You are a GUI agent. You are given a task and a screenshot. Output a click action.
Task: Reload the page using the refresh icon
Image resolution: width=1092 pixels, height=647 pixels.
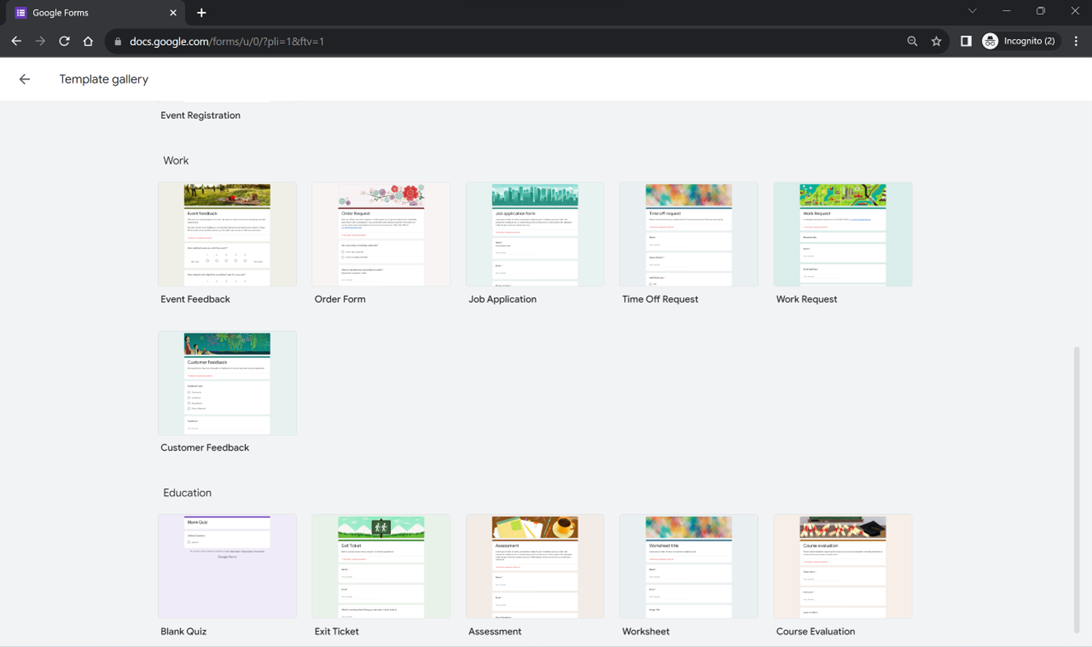[x=64, y=41]
